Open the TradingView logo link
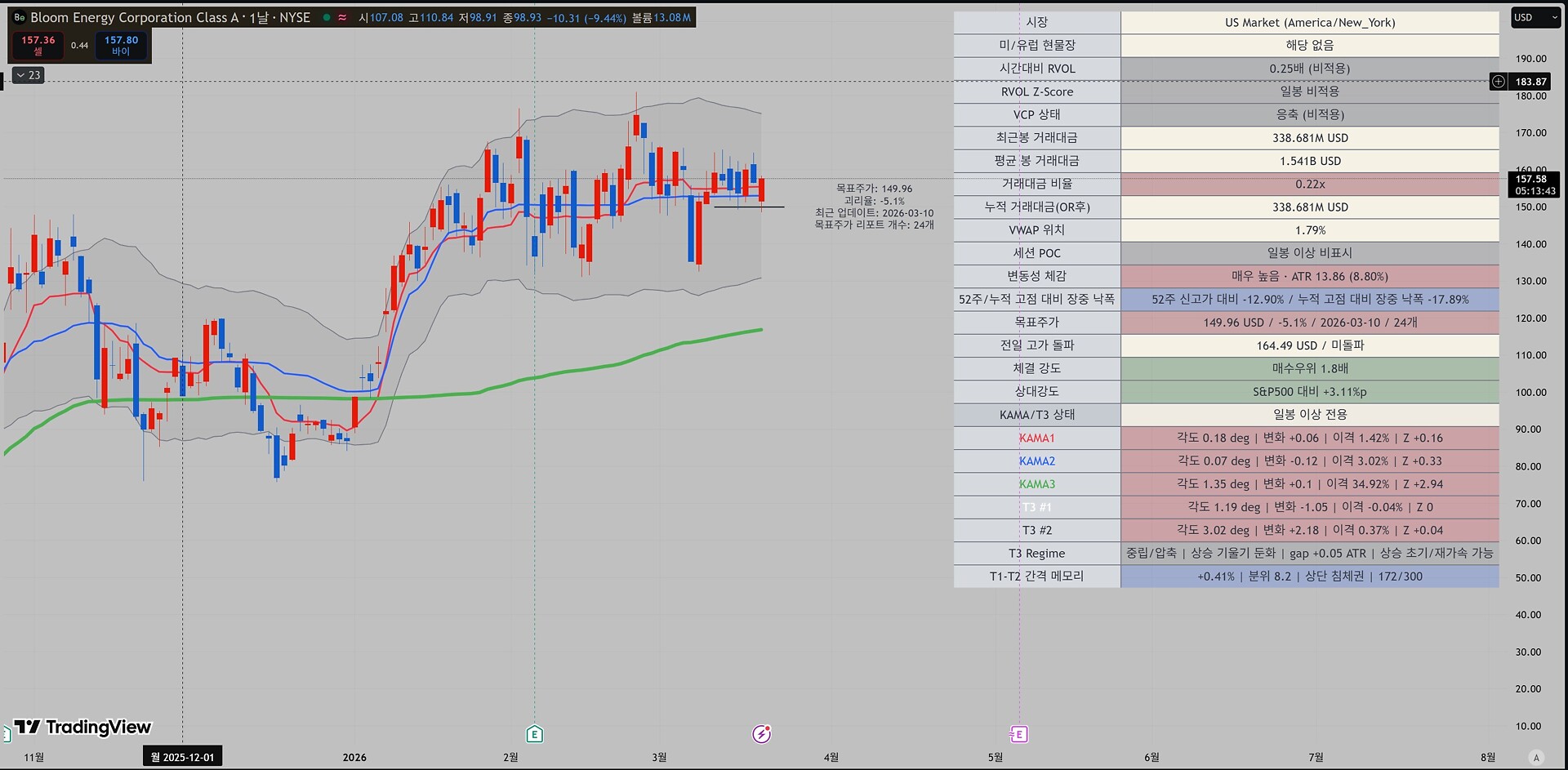Viewport: 1568px width, 770px height. pos(82,727)
